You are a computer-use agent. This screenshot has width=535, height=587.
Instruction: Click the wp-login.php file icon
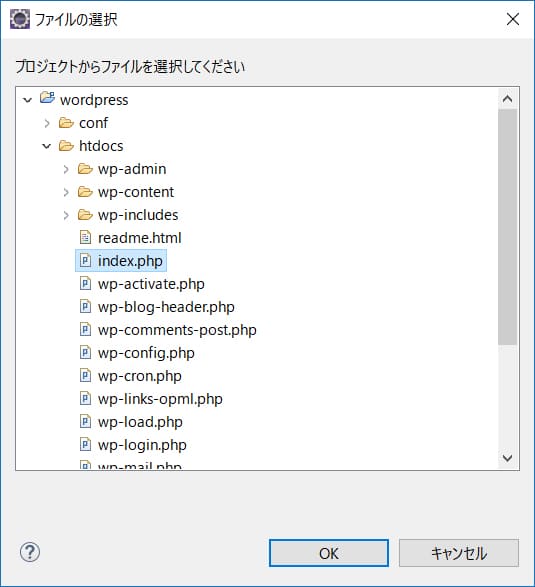click(x=85, y=444)
